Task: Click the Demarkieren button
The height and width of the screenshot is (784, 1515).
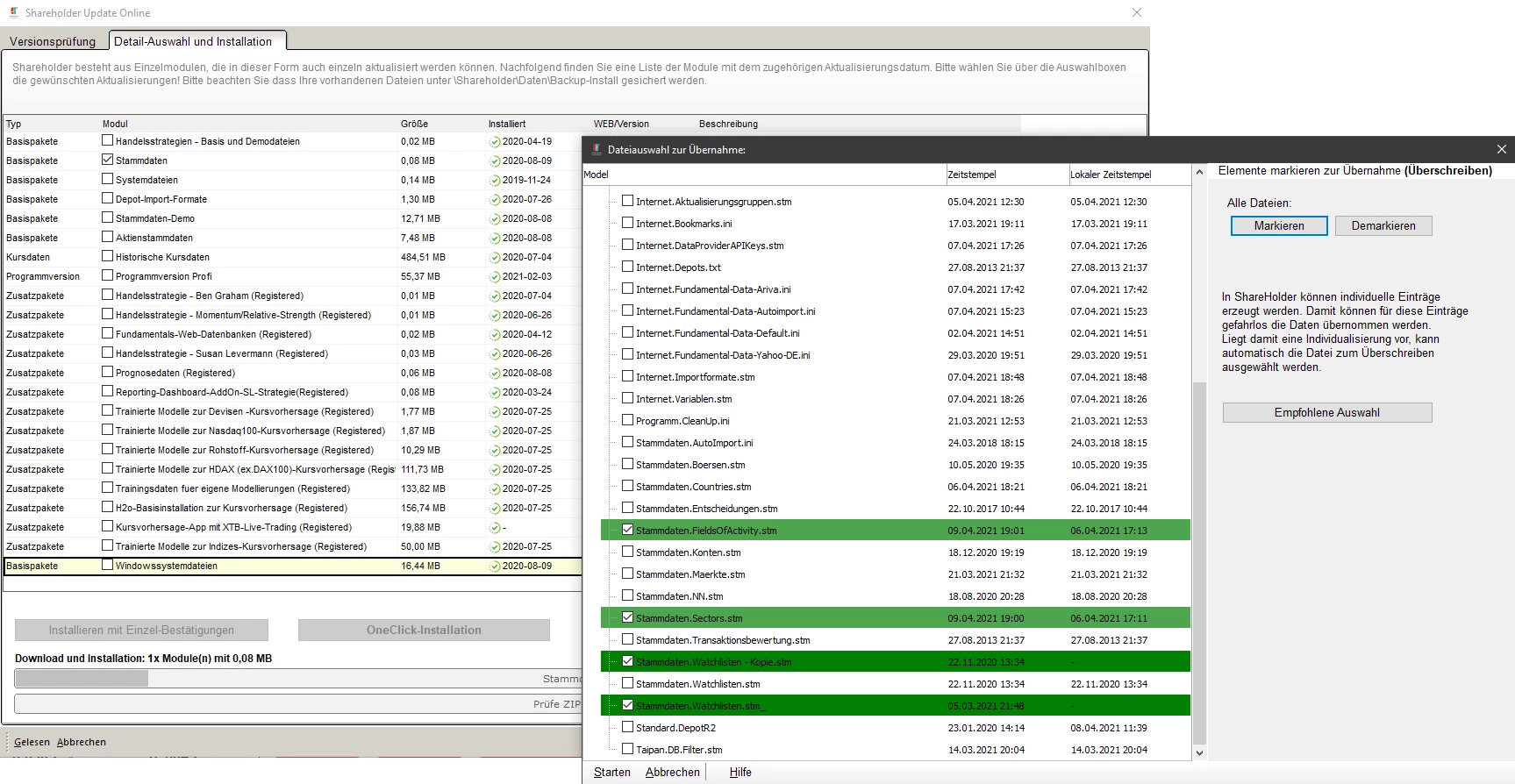Action: pos(1383,225)
